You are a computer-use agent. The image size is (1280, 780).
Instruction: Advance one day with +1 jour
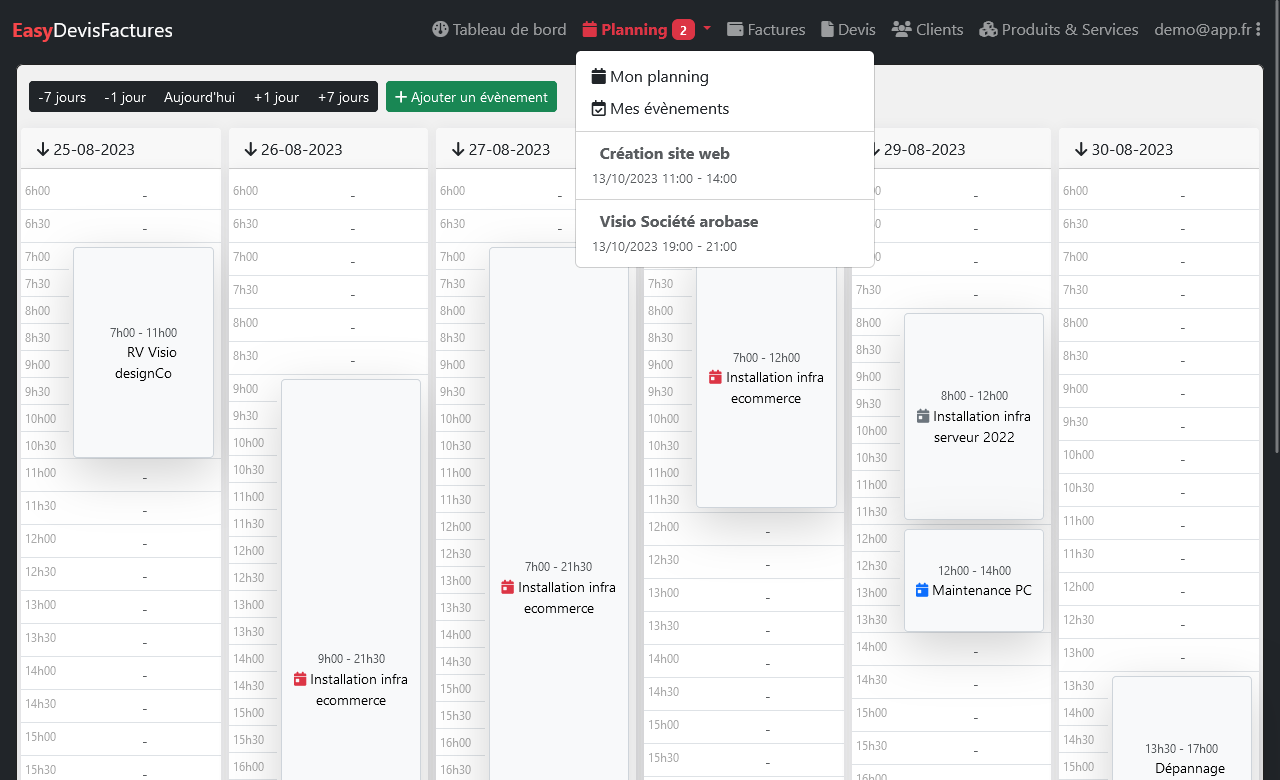(x=276, y=97)
